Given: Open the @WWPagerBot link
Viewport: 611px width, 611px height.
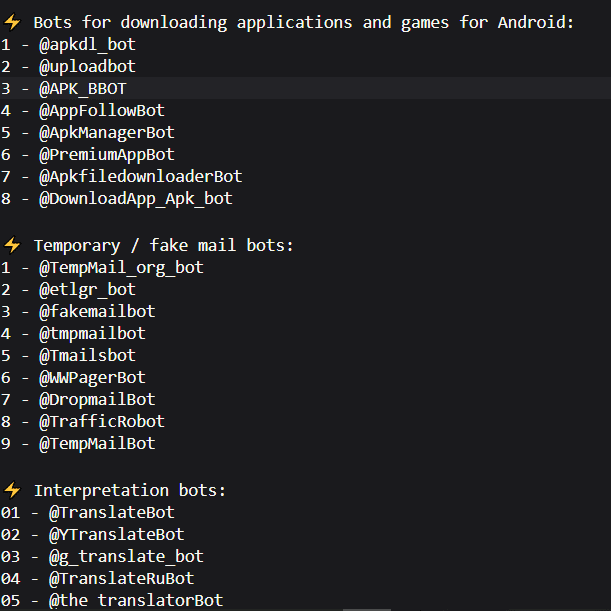Looking at the screenshot, I should tap(92, 377).
